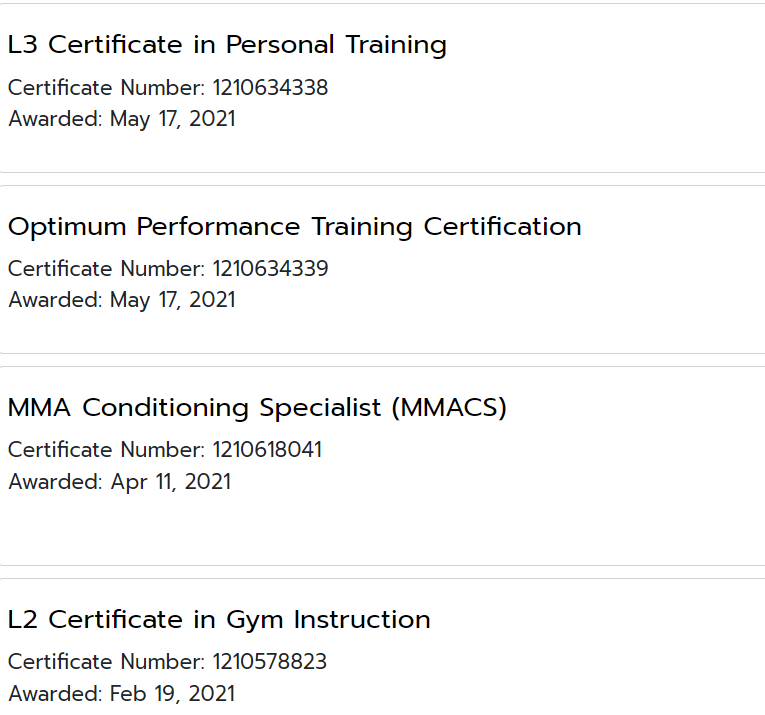Click the word Awarded in the MMACS card
The width and height of the screenshot is (765, 715).
pos(54,482)
